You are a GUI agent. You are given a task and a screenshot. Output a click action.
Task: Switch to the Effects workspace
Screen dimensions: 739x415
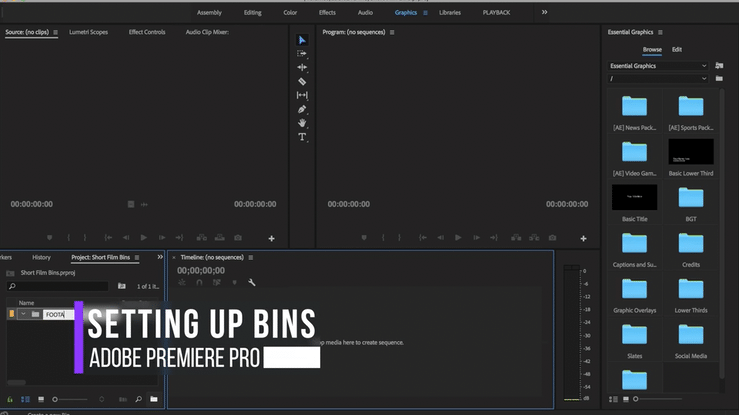coord(327,12)
